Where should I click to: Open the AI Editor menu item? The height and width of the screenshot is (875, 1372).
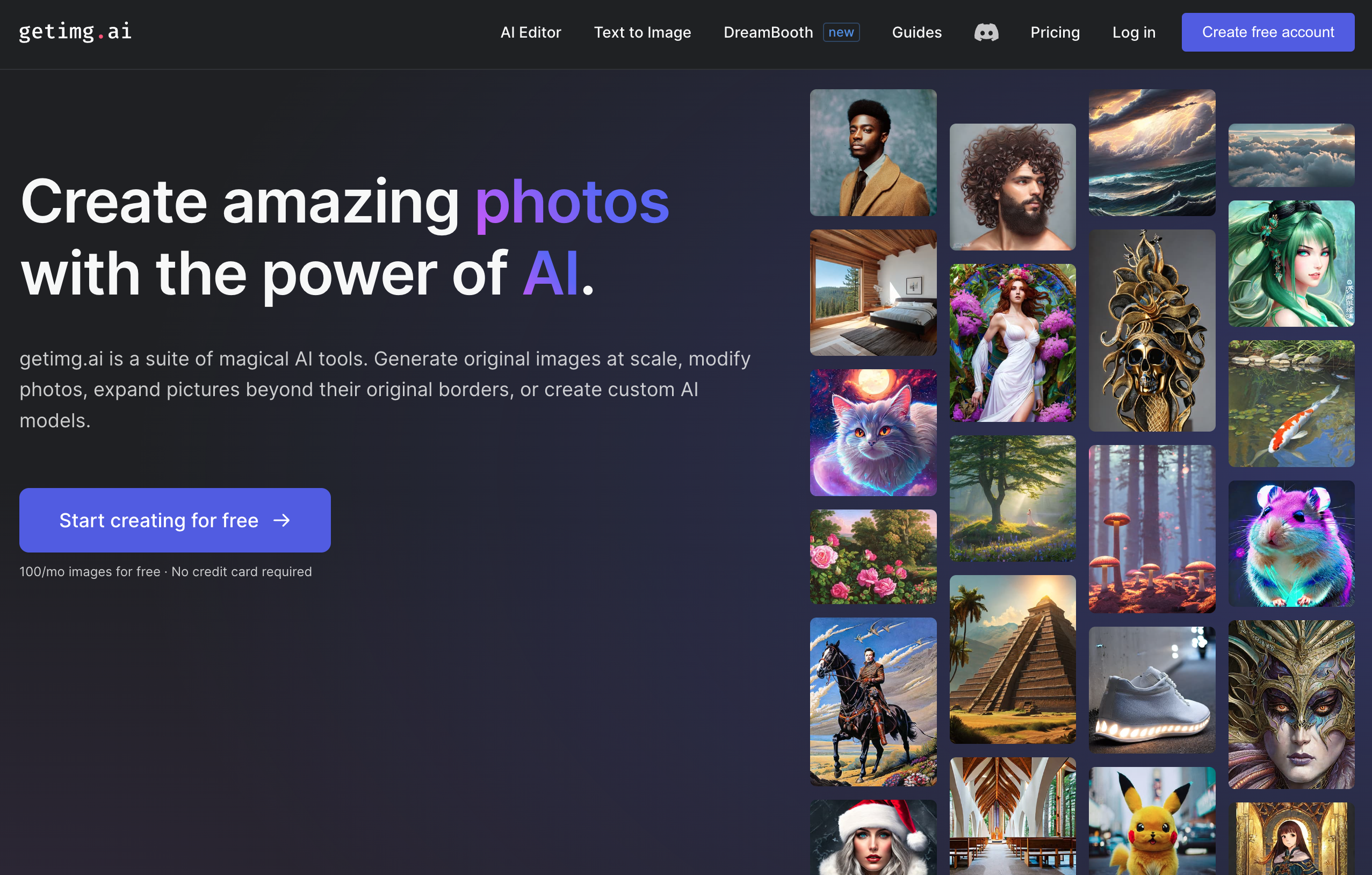coord(530,32)
